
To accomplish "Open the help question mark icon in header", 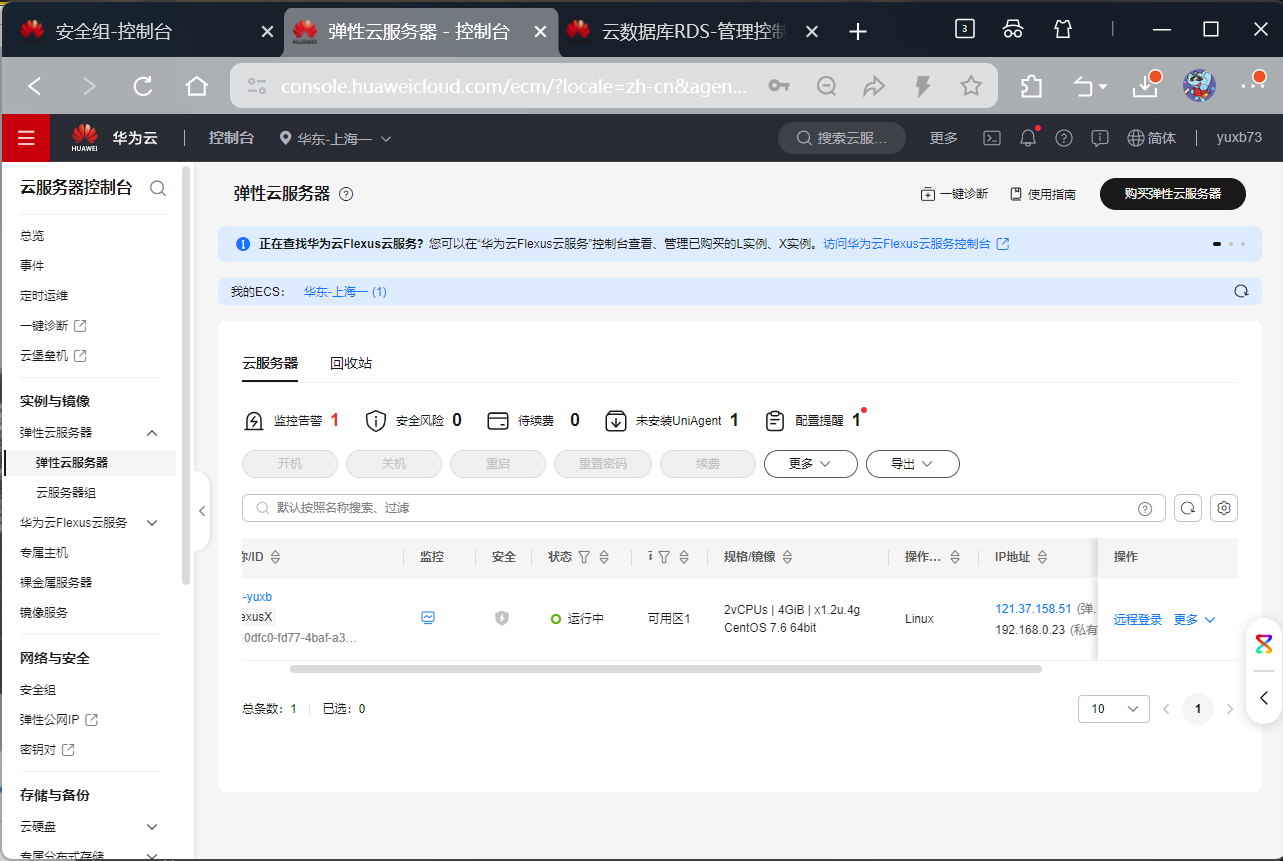I will [1064, 138].
